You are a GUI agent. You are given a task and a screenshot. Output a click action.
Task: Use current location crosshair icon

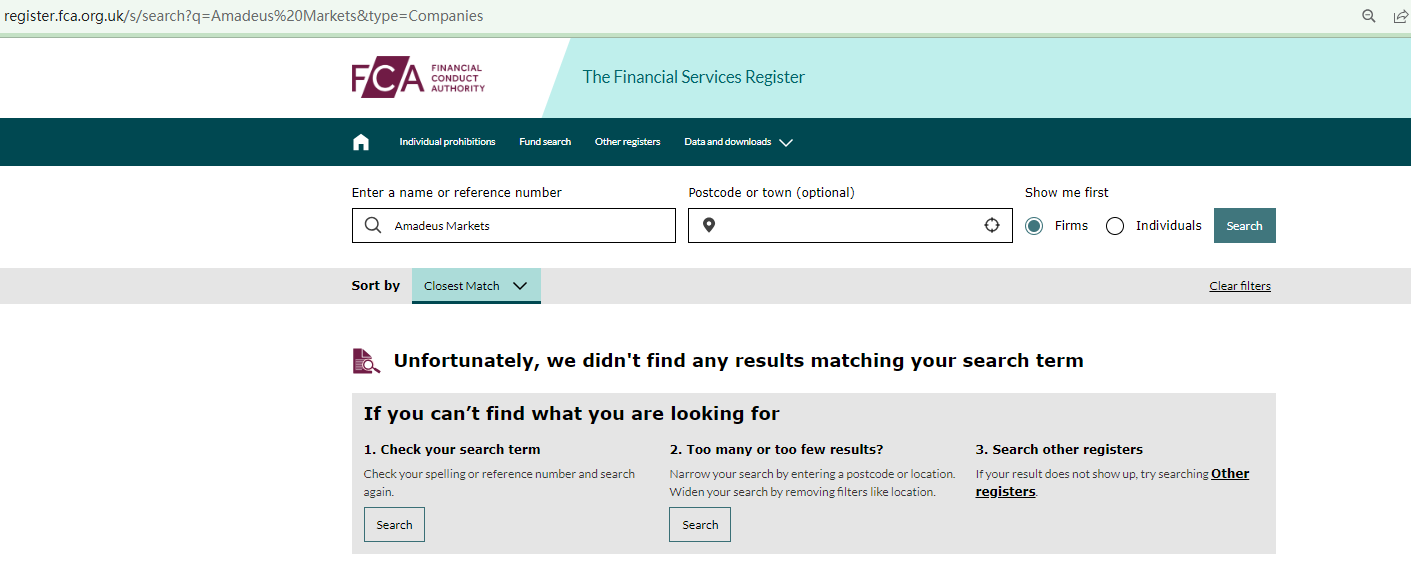992,226
